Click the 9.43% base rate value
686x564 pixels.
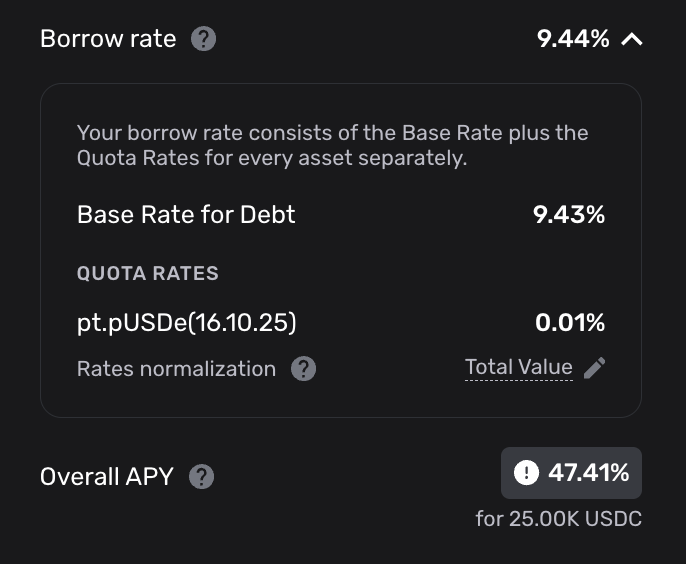(x=569, y=215)
